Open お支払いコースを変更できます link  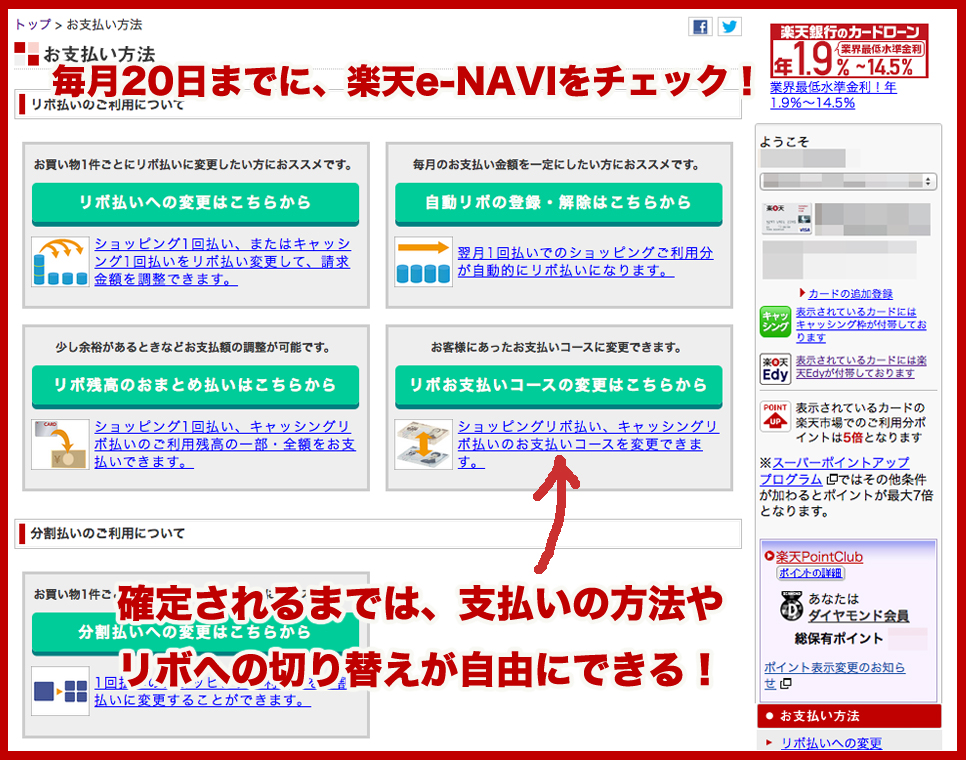click(x=588, y=444)
